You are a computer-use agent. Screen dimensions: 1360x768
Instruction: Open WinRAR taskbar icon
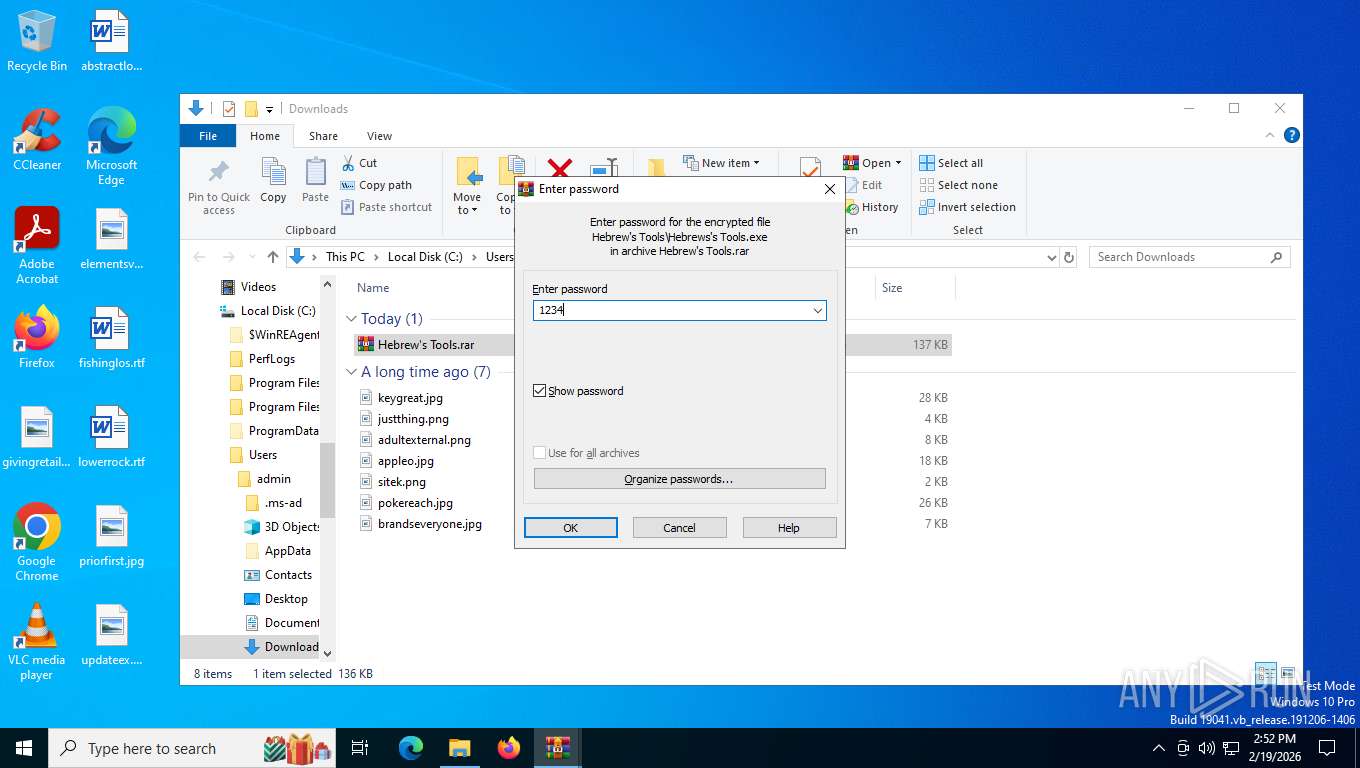[557, 748]
